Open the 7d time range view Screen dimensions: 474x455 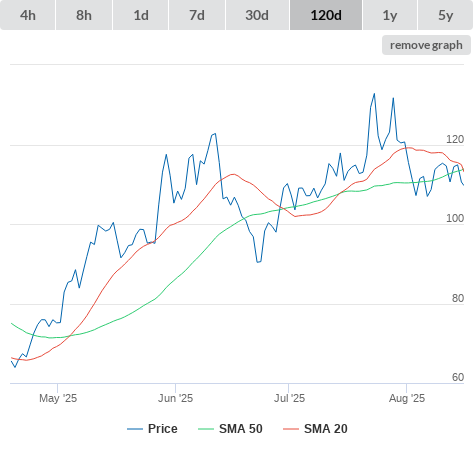coord(197,15)
